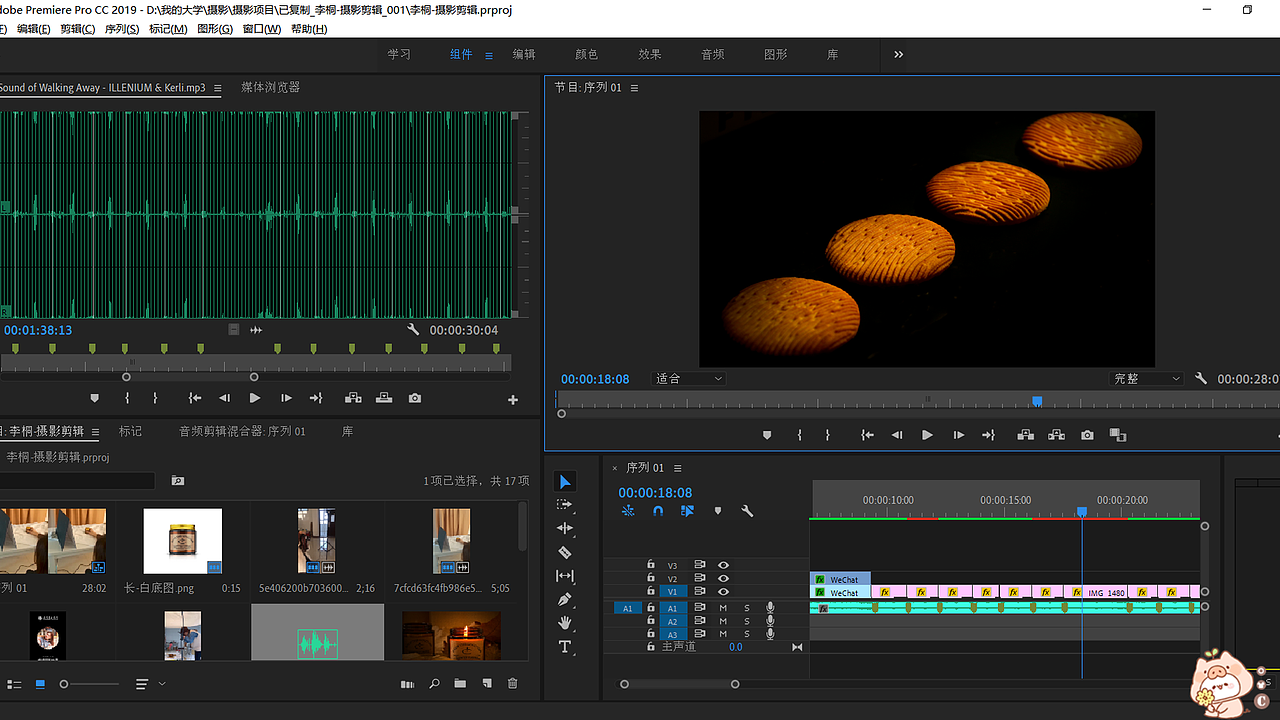The height and width of the screenshot is (720, 1280).
Task: Select the Type tool
Action: (565, 647)
